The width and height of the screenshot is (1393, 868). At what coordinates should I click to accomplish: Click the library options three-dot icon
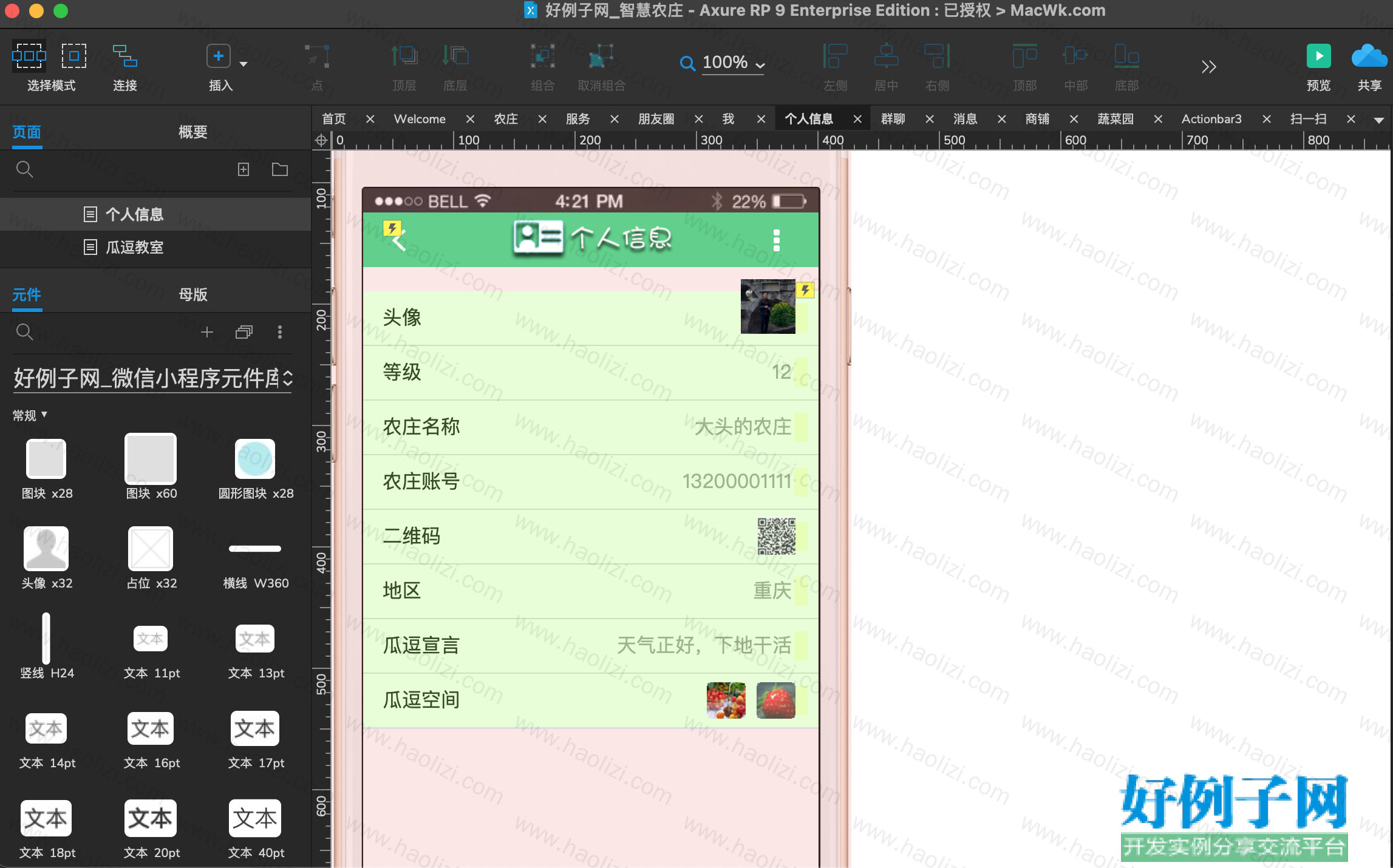point(279,332)
